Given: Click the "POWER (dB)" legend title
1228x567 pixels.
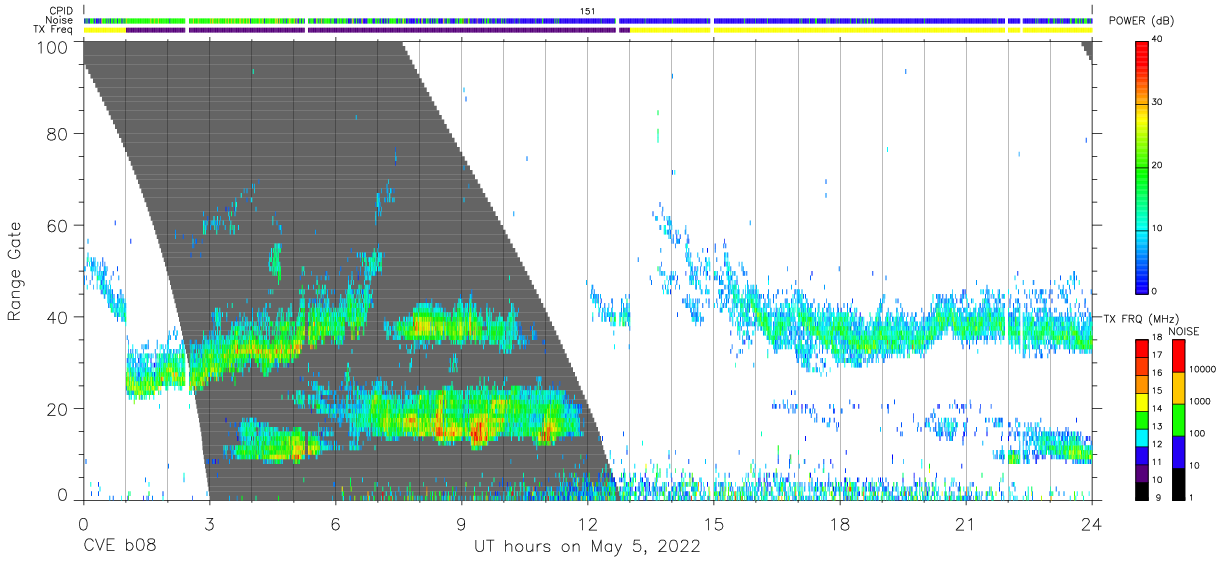Looking at the screenshot, I should 1140,22.
